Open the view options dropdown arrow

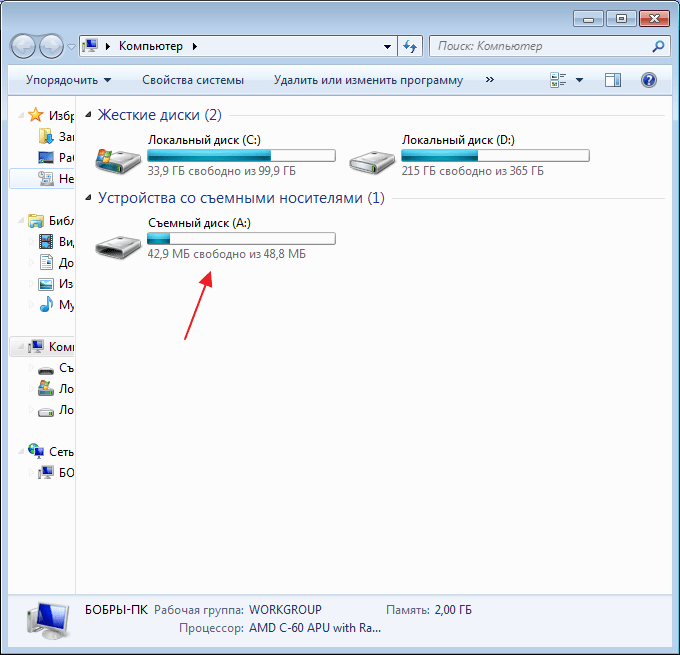579,80
